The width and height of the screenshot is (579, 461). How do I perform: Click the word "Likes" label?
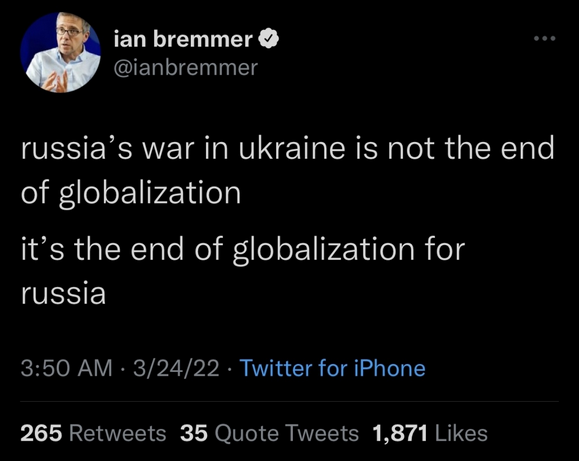[x=462, y=433]
